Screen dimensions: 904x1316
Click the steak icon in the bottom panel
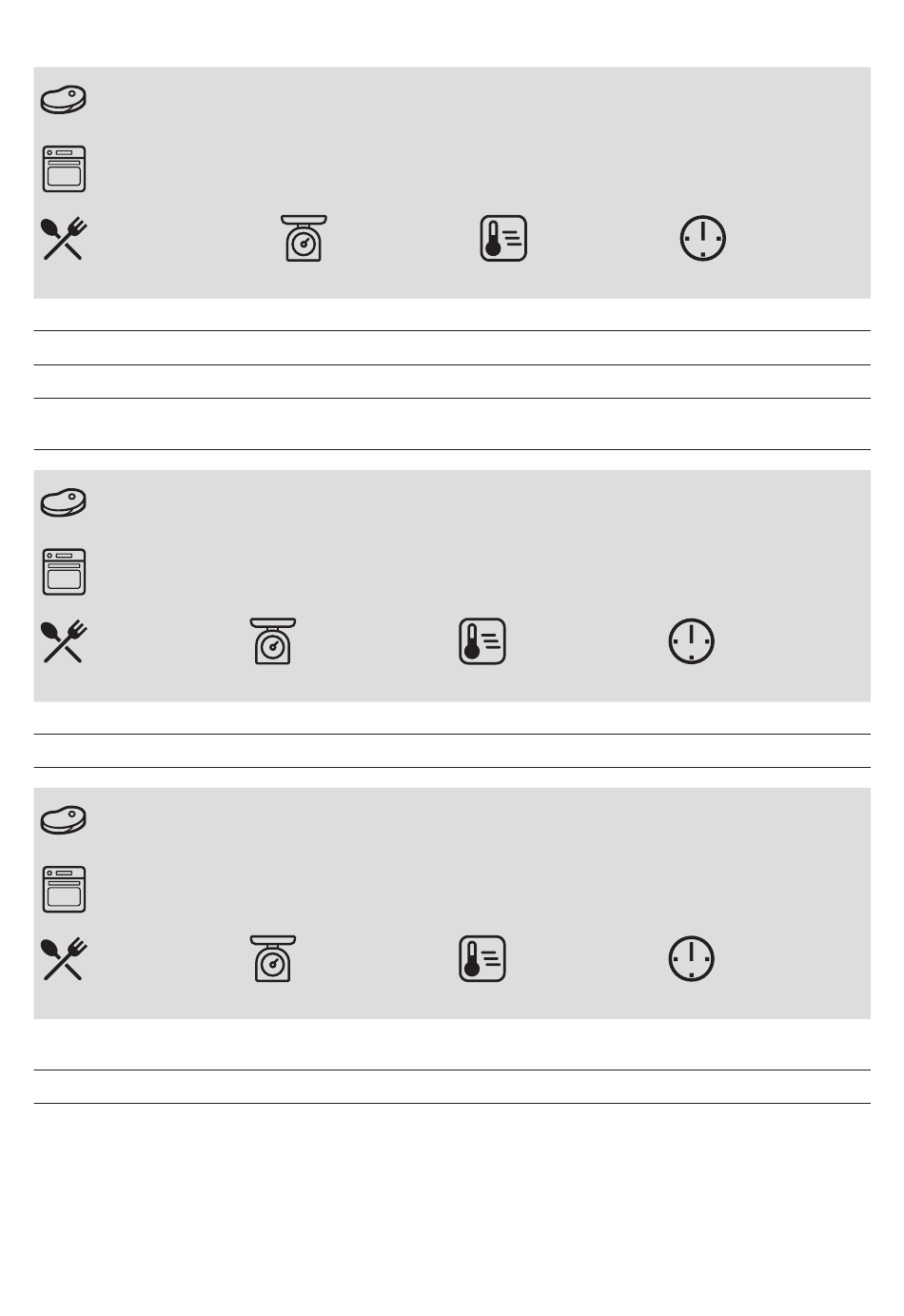point(64,820)
